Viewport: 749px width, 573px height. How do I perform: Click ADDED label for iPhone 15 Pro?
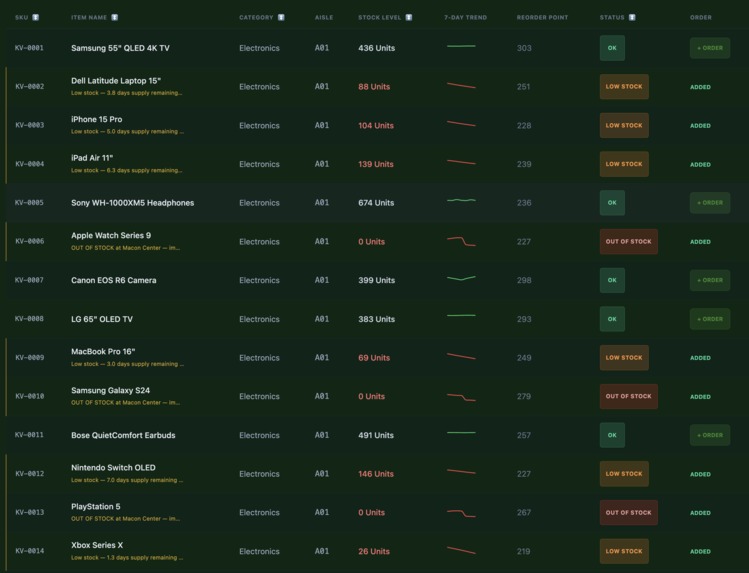click(700, 126)
